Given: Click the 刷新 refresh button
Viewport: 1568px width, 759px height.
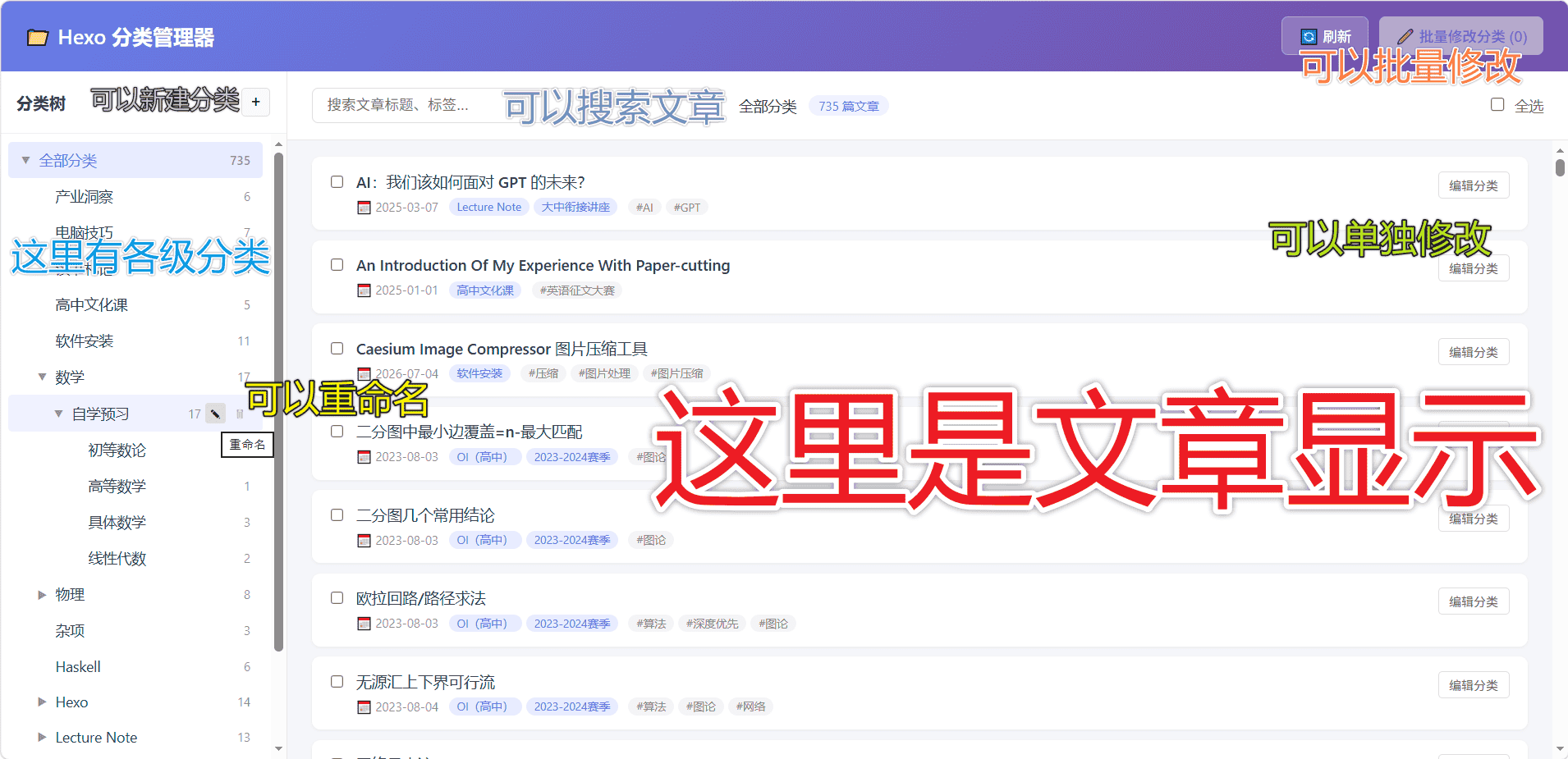Looking at the screenshot, I should coord(1325,36).
